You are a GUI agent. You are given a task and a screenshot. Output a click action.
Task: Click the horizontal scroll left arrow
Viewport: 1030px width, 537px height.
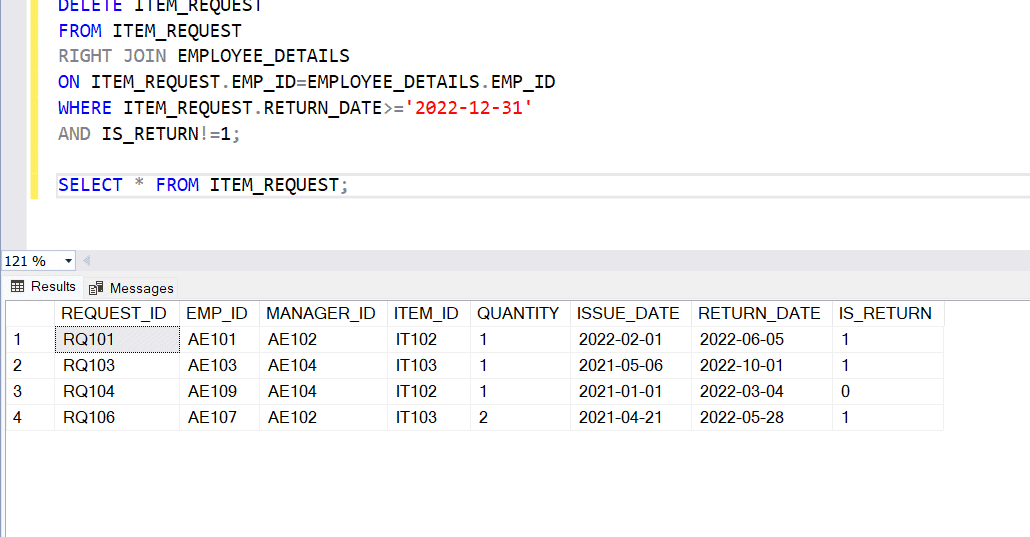point(86,261)
